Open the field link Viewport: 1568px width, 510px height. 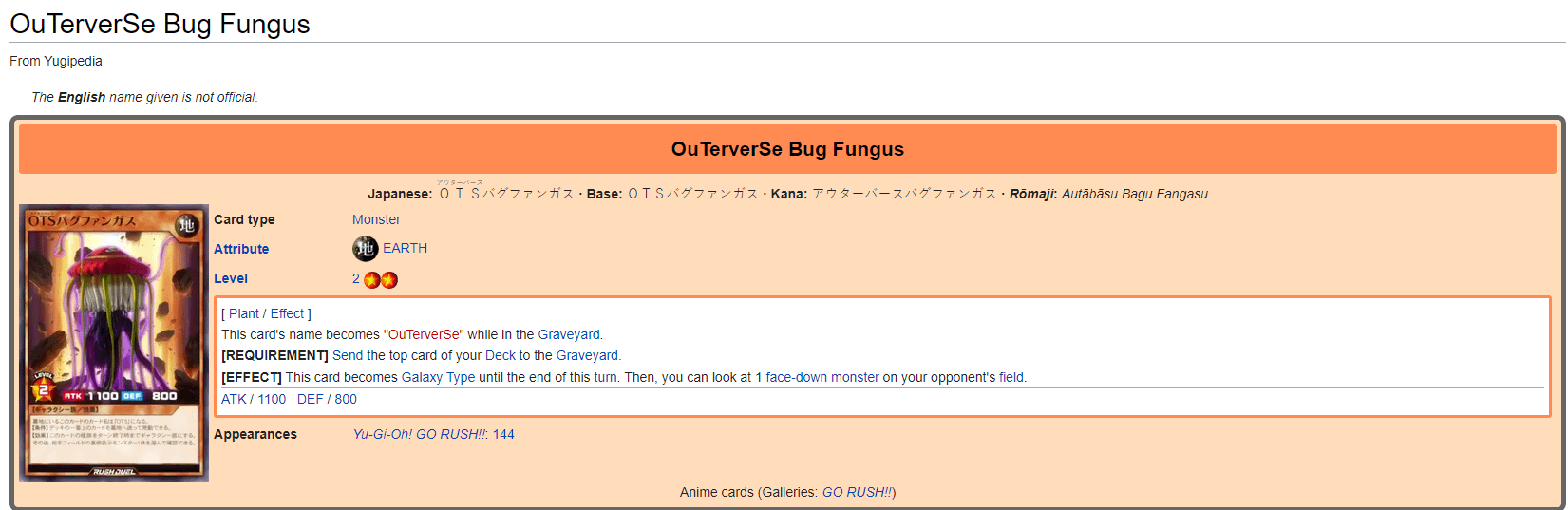1011,377
